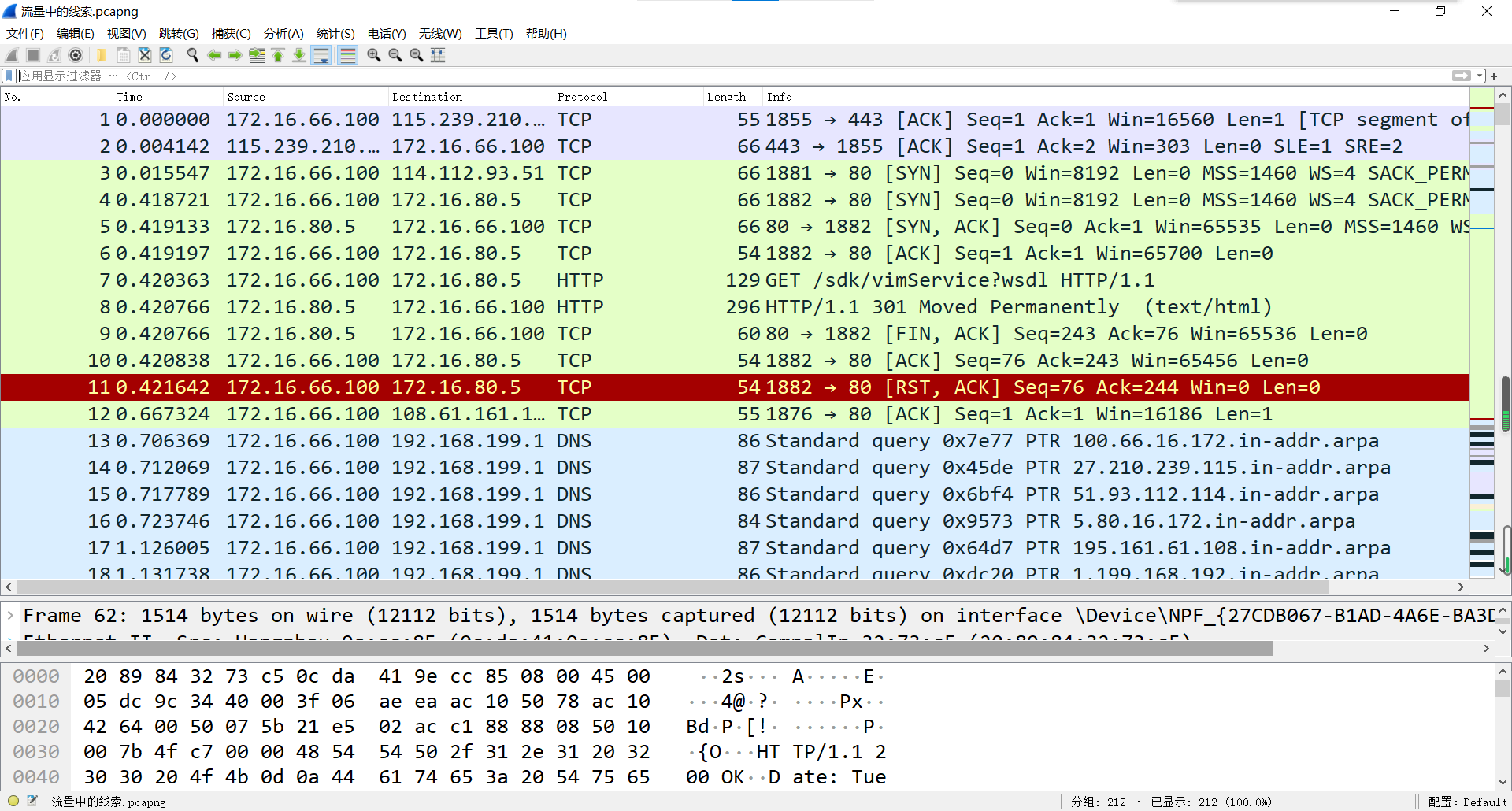Open the 分析(A) menu
The image size is (1512, 811).
coord(283,34)
